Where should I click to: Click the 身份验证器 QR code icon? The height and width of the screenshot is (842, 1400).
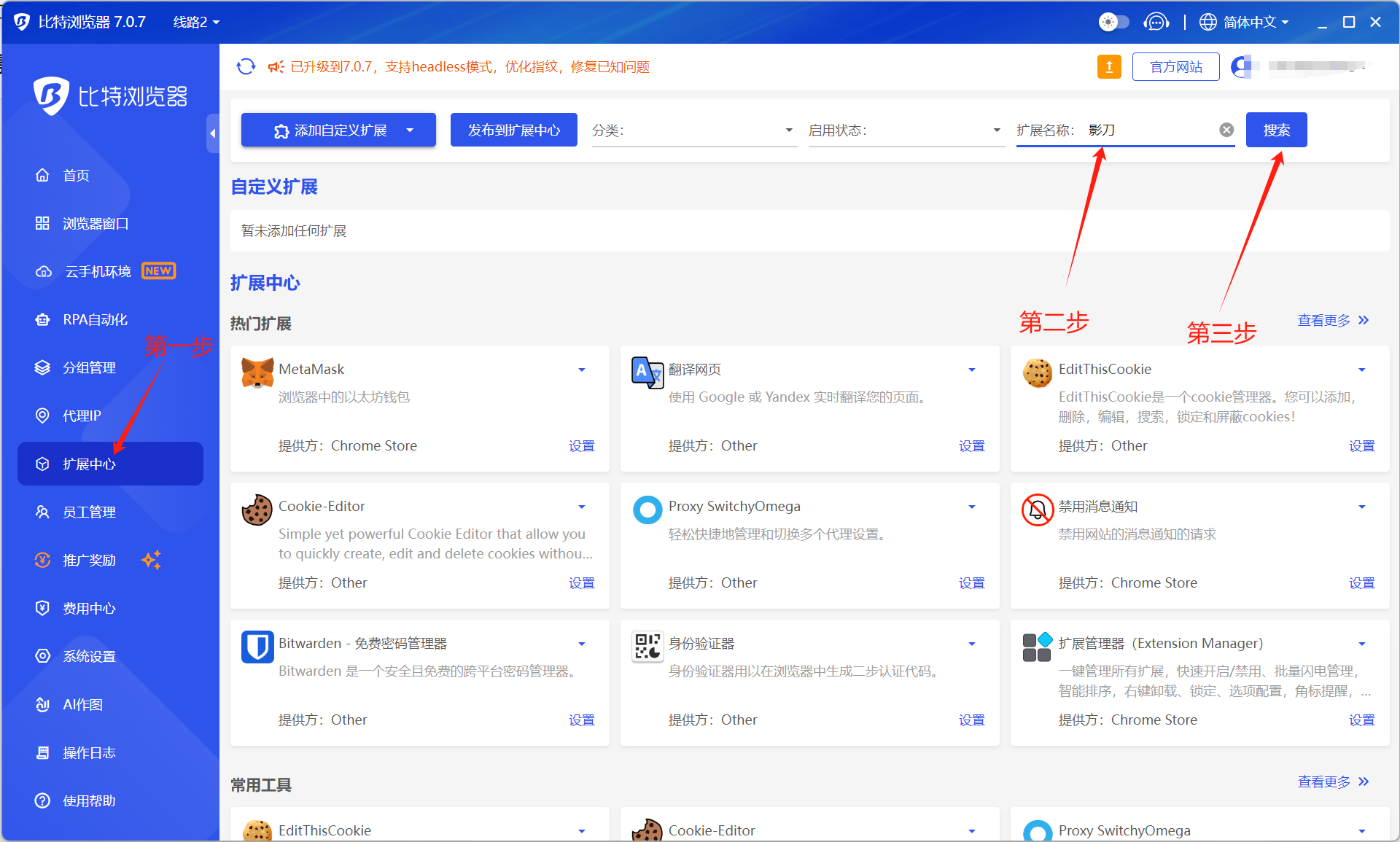coord(647,647)
